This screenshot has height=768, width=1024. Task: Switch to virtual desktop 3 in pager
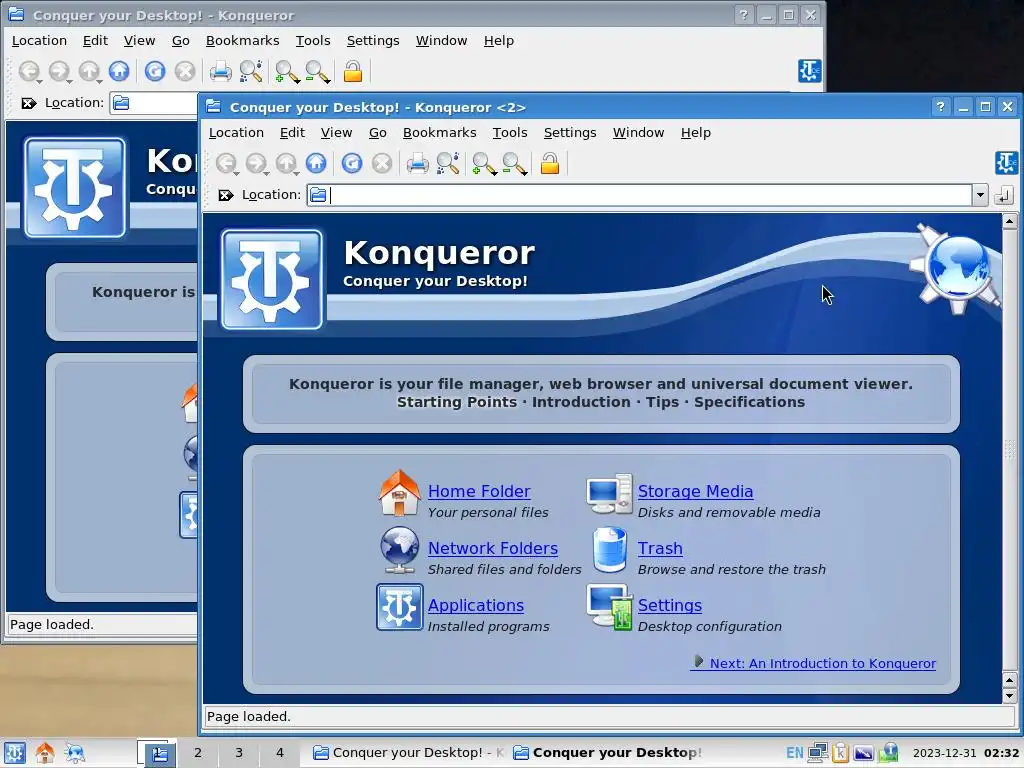pos(239,753)
